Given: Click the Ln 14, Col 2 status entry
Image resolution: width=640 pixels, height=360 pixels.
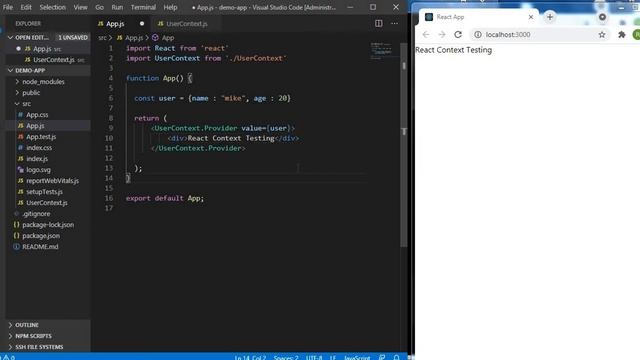Looking at the screenshot, I should click(x=250, y=357).
